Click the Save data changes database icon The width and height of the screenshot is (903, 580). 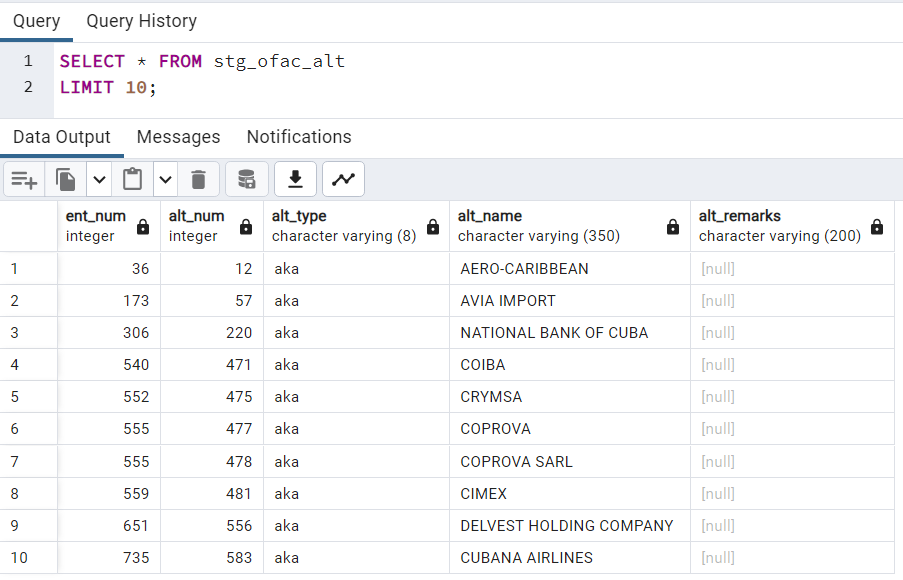[x=246, y=179]
